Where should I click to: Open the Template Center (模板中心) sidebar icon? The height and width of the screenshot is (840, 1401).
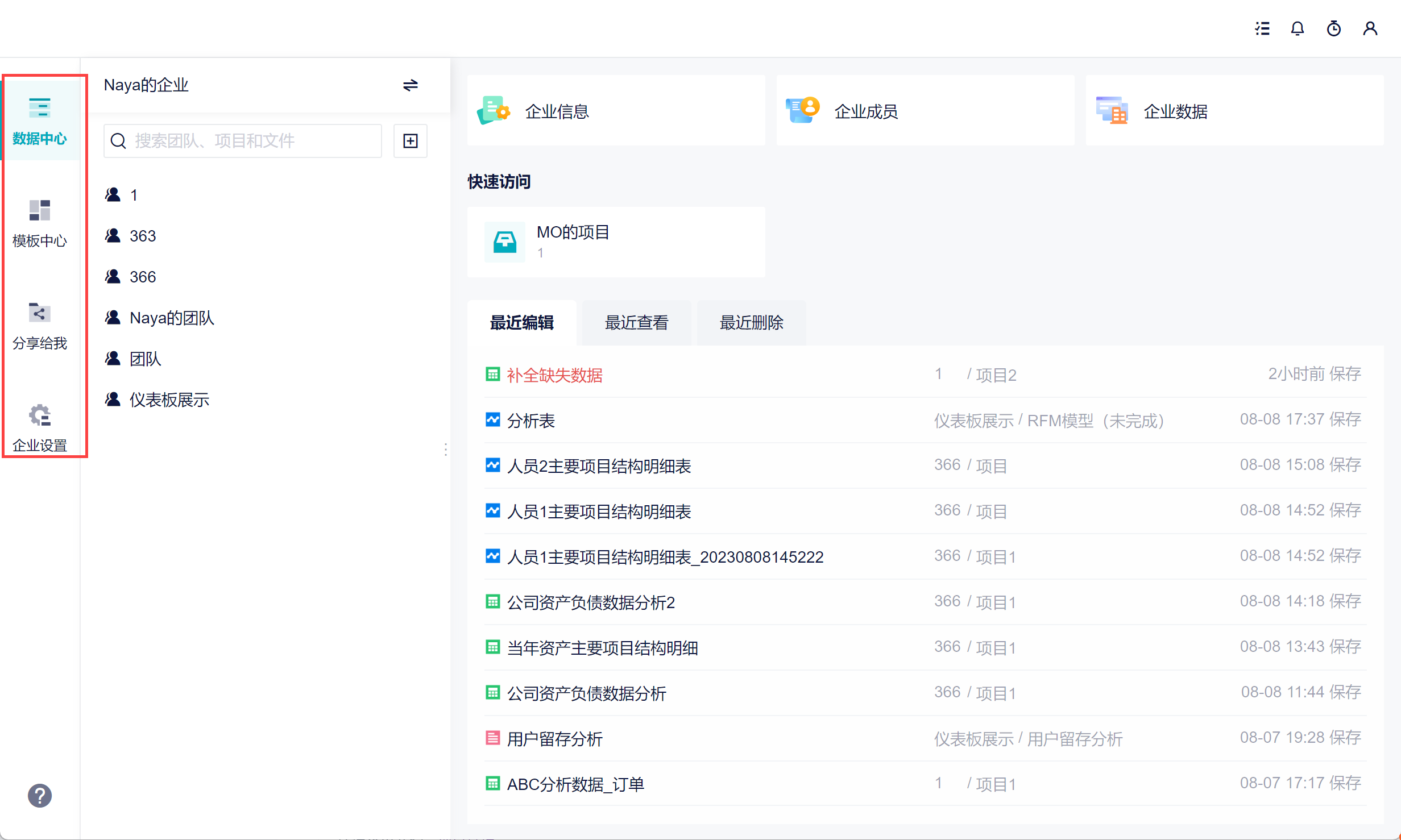tap(40, 223)
